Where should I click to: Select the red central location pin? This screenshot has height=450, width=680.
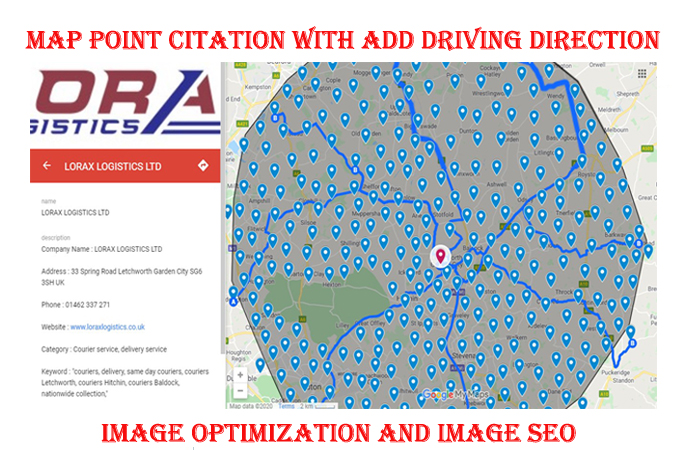(x=440, y=256)
